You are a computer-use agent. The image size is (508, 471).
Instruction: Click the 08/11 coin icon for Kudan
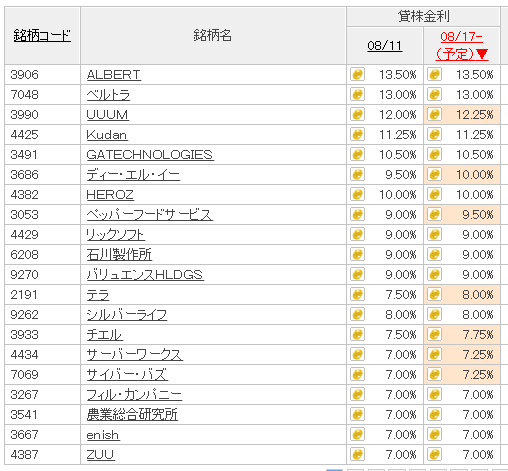(x=357, y=134)
